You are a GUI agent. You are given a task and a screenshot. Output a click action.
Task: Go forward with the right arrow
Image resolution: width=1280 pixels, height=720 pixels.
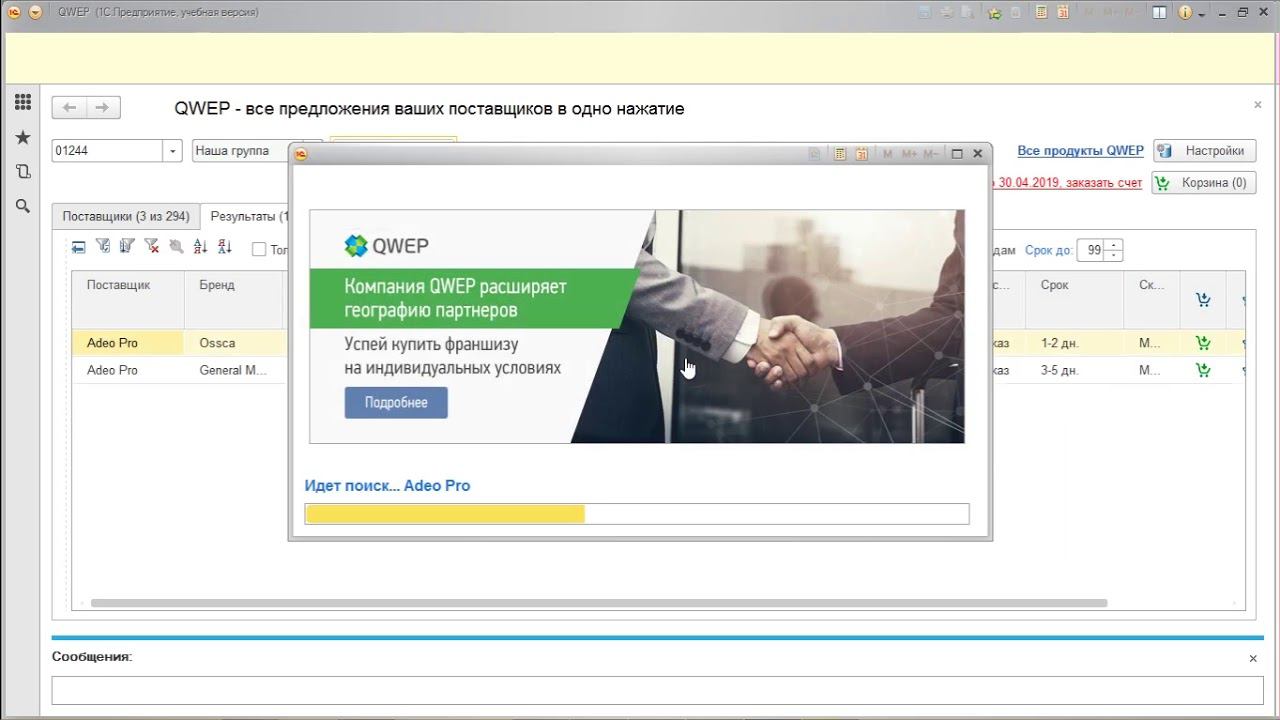tap(103, 108)
